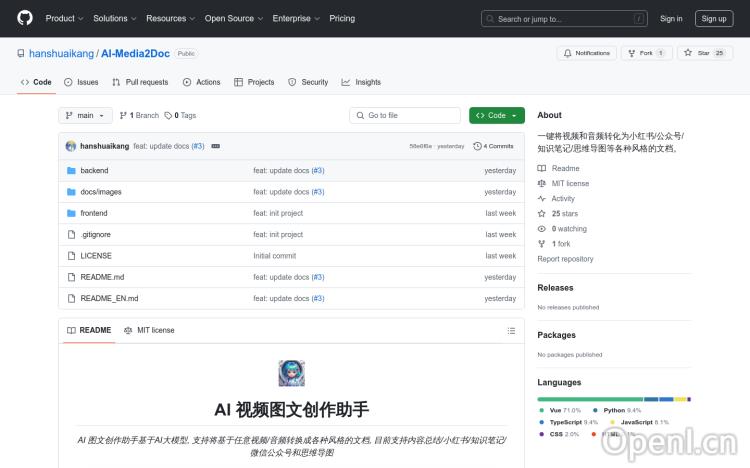This screenshot has height=468, width=750.
Task: Click the frontend folder icon
Action: 71,213
